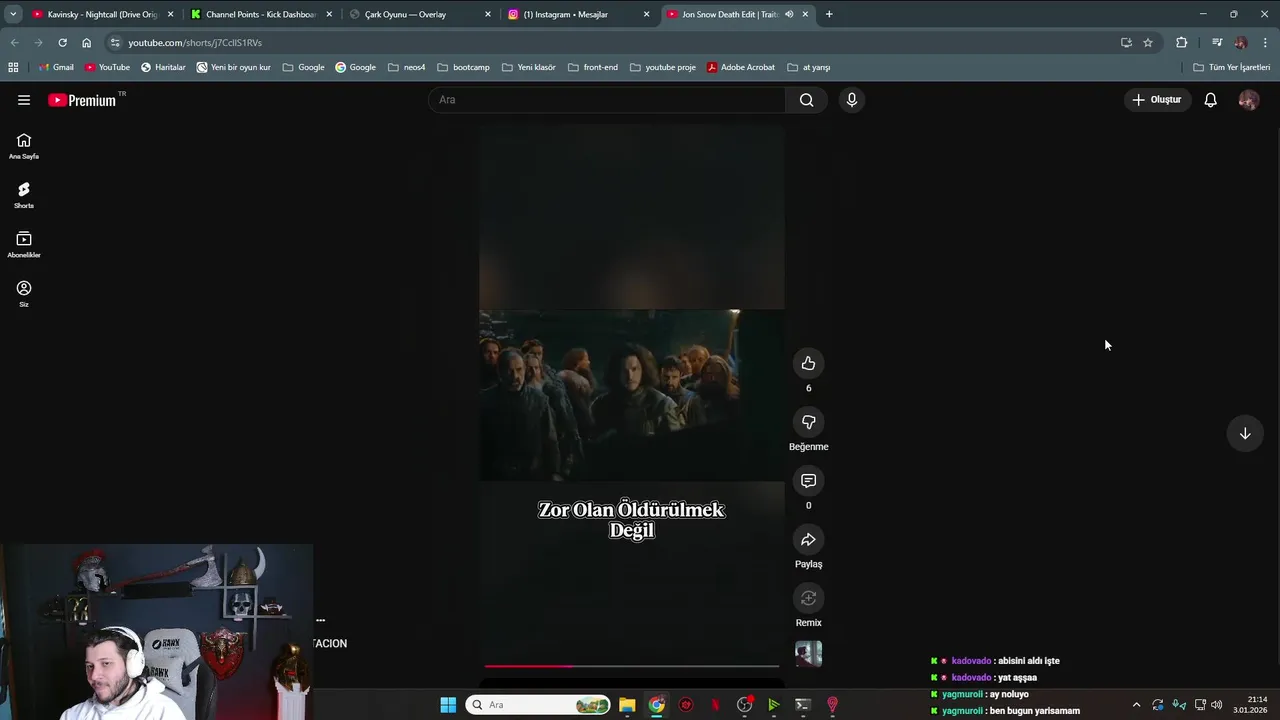Reload the page

point(62,42)
